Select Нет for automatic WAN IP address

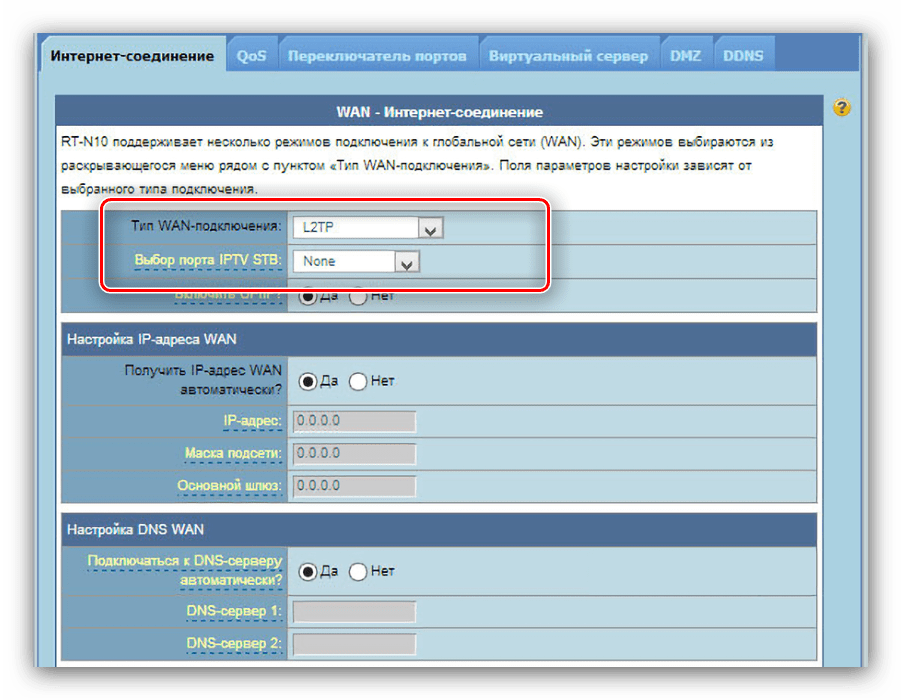357,382
